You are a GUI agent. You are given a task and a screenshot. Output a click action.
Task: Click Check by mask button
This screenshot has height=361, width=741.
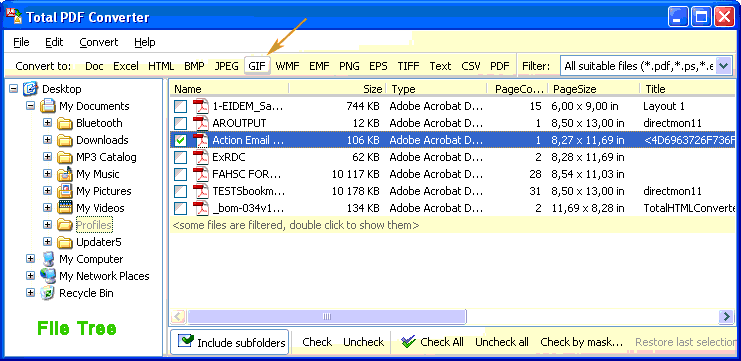[582, 342]
